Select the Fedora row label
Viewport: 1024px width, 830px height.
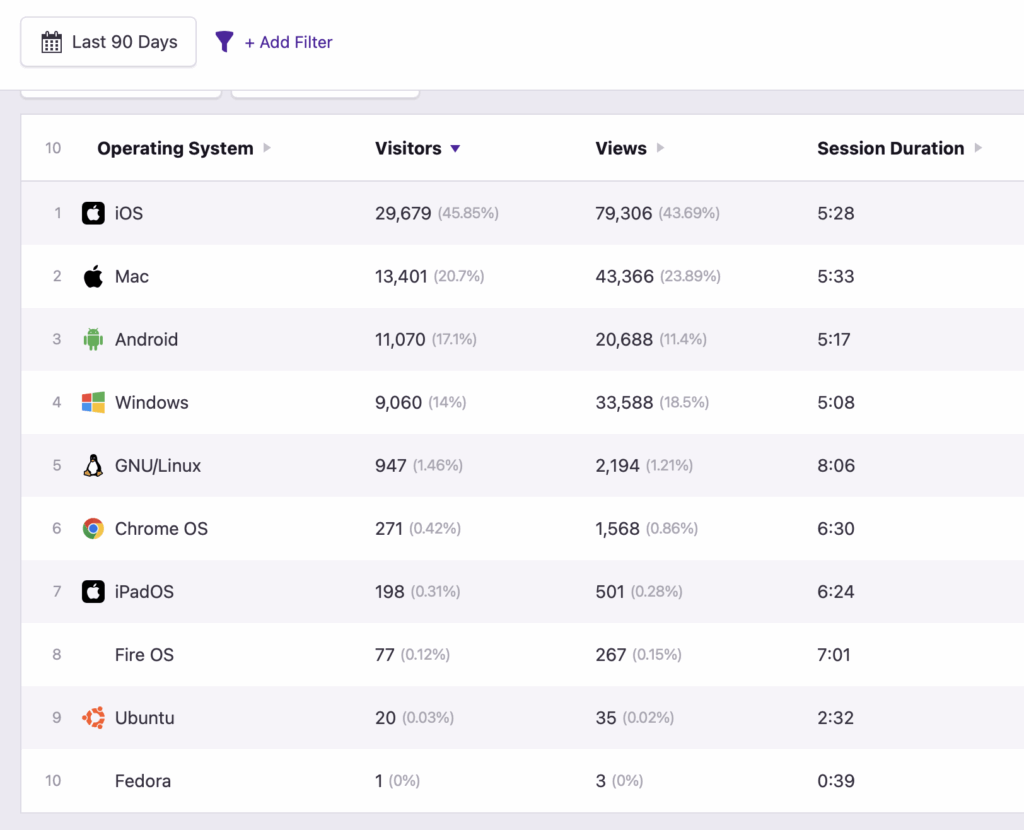142,780
